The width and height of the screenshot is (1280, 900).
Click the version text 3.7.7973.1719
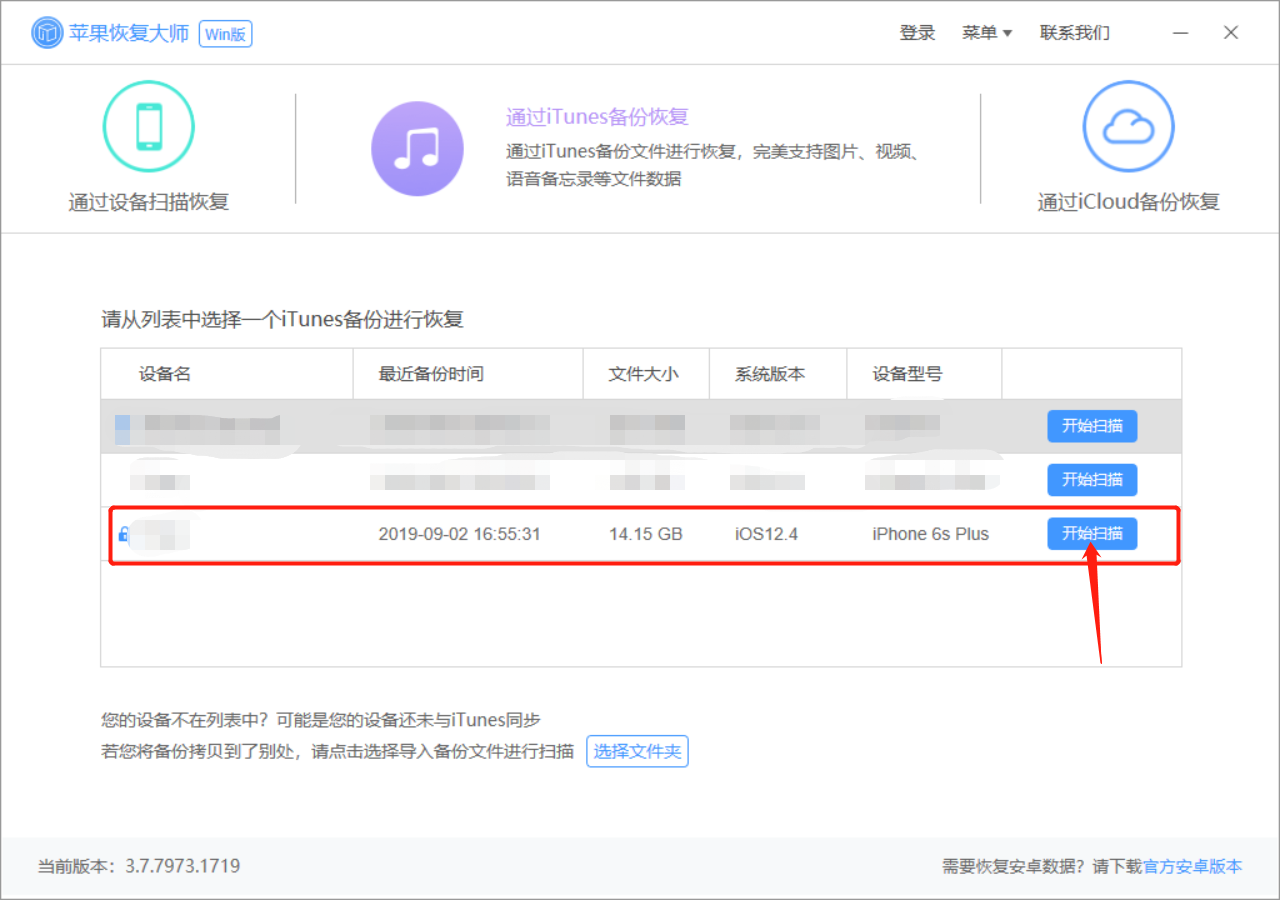182,866
